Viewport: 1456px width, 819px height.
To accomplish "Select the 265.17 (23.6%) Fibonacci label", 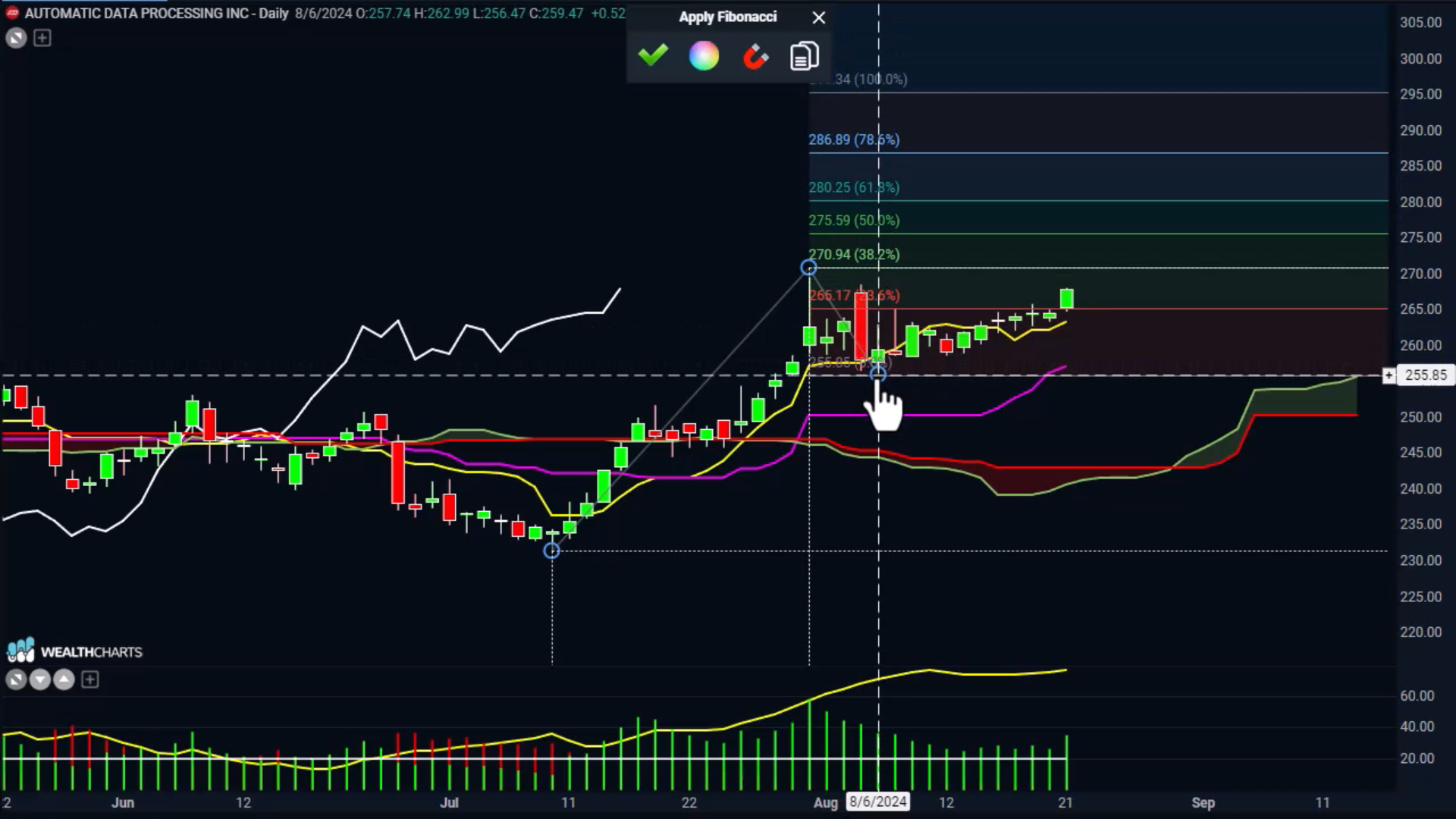I will tap(854, 295).
